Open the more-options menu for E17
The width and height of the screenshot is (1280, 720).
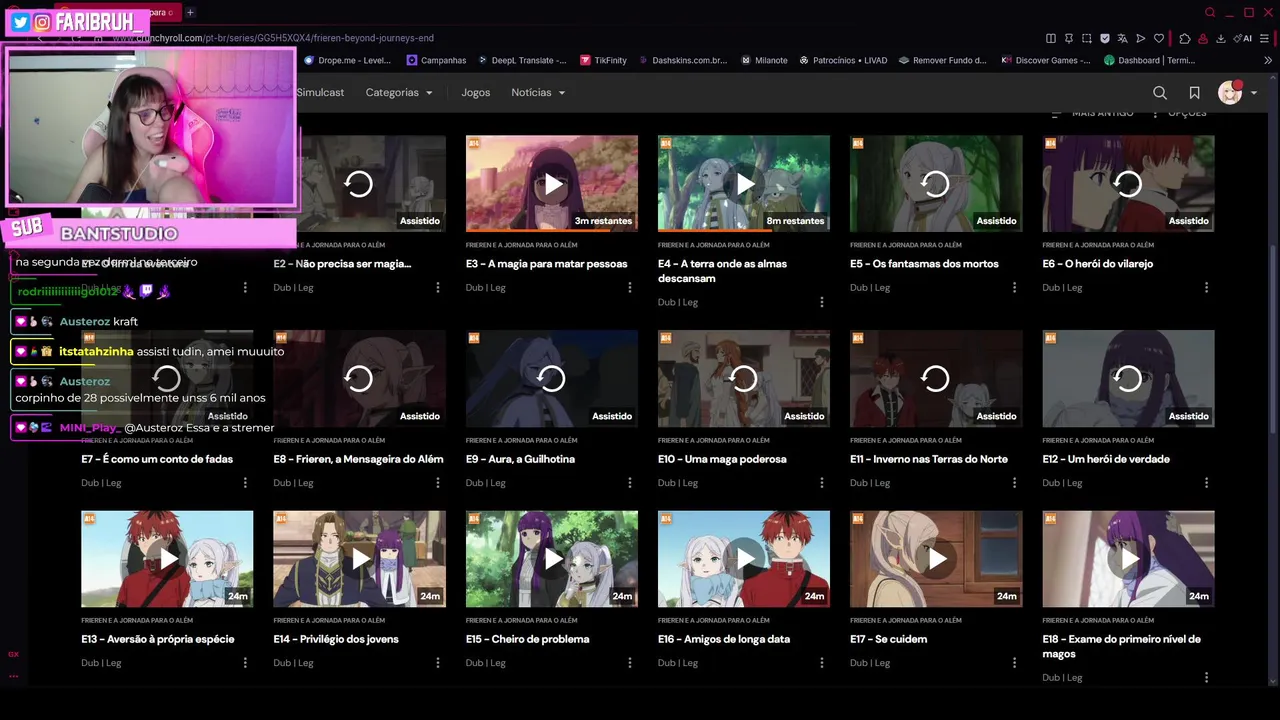click(x=1014, y=663)
